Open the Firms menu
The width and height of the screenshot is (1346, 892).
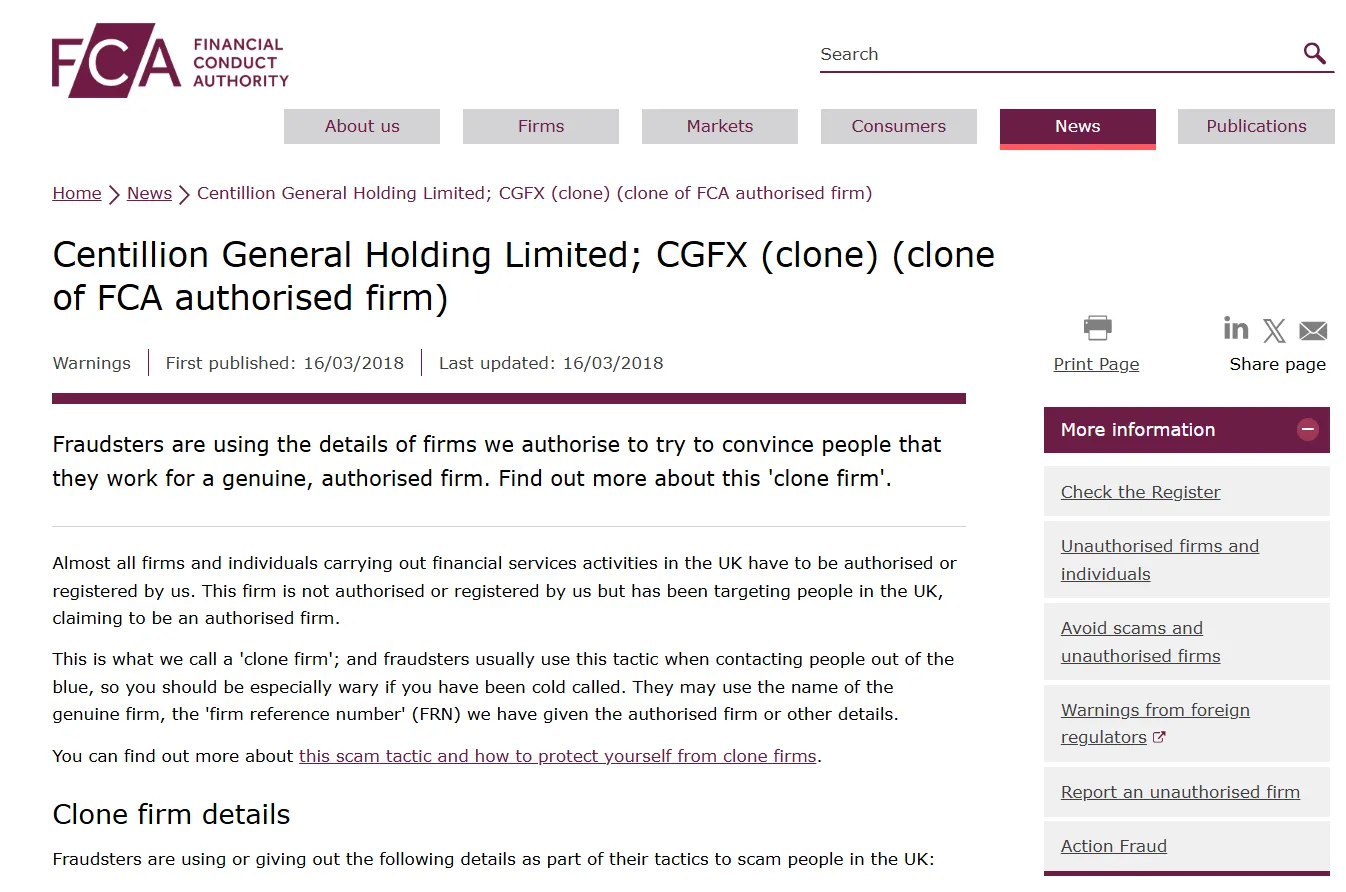coord(541,126)
